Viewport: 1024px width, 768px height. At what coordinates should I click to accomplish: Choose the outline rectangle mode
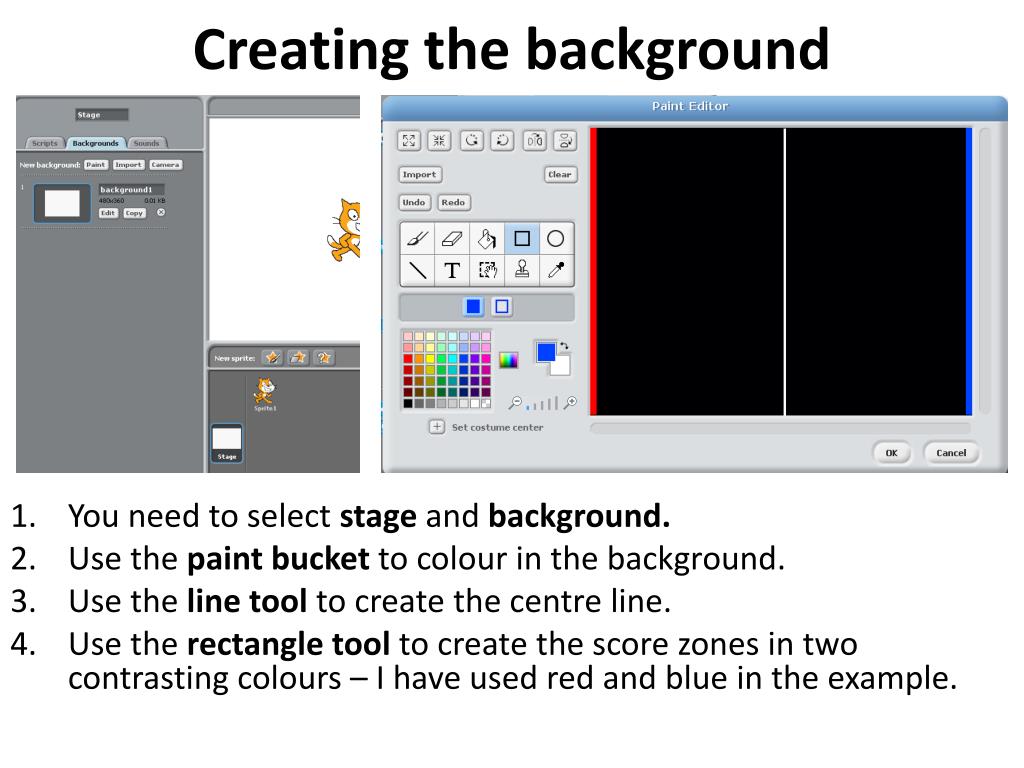click(502, 306)
